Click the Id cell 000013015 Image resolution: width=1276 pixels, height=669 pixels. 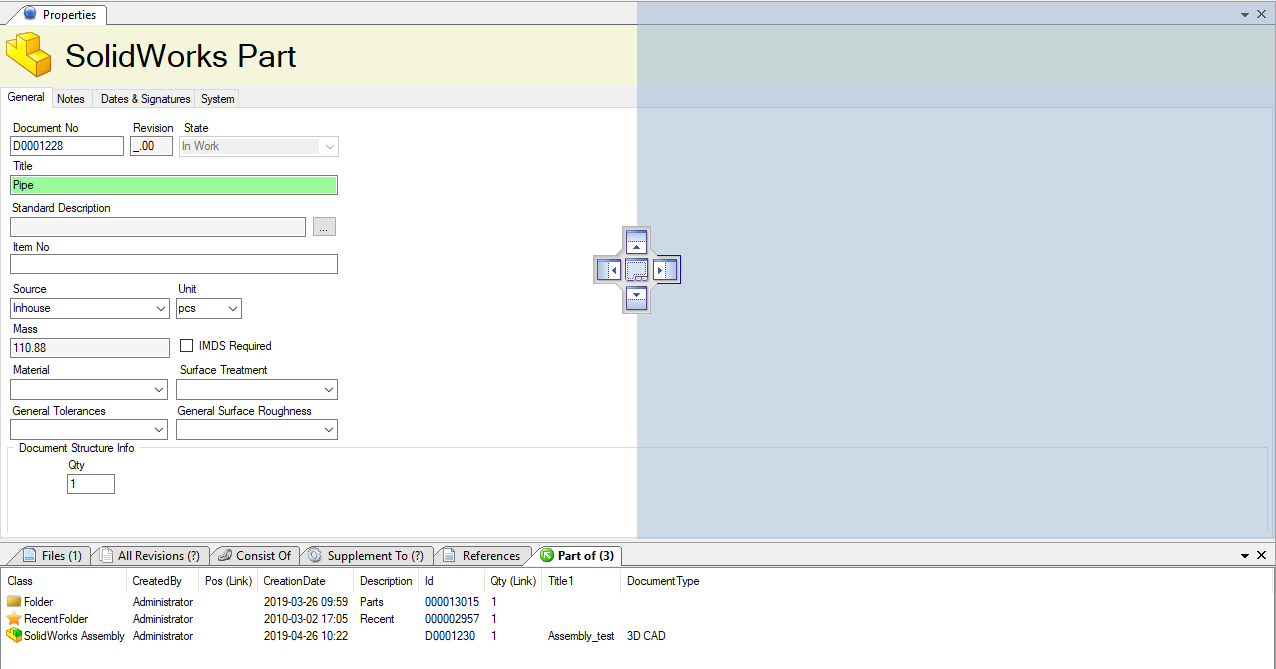point(452,602)
